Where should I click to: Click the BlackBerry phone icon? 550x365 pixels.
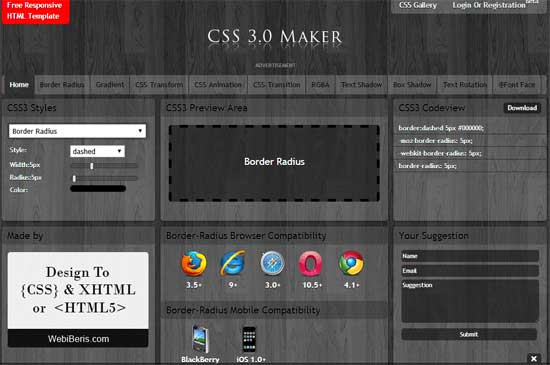pyautogui.click(x=200, y=339)
